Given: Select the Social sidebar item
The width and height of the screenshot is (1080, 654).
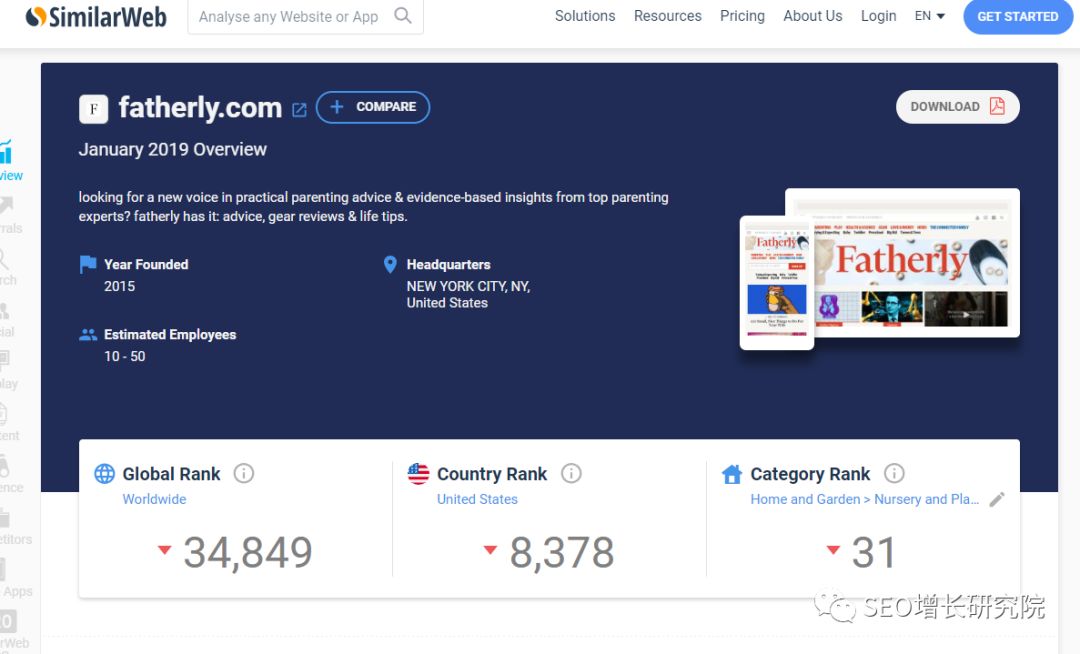Looking at the screenshot, I should [7, 319].
